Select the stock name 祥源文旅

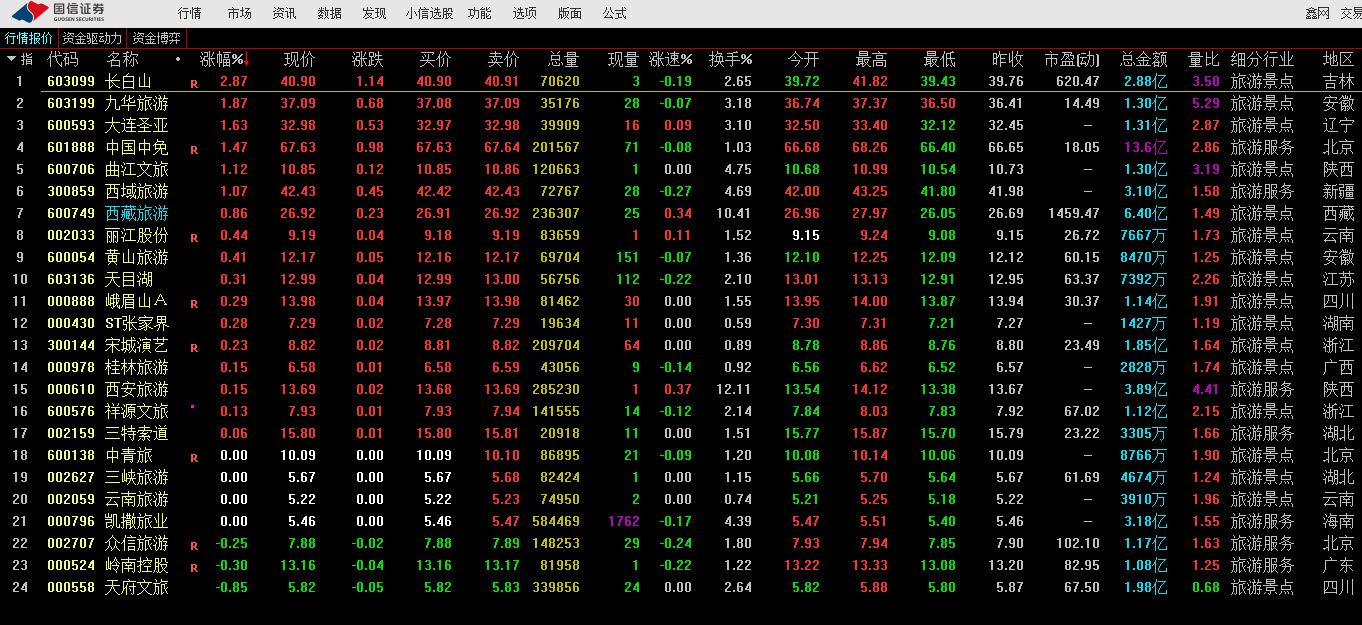coord(137,411)
